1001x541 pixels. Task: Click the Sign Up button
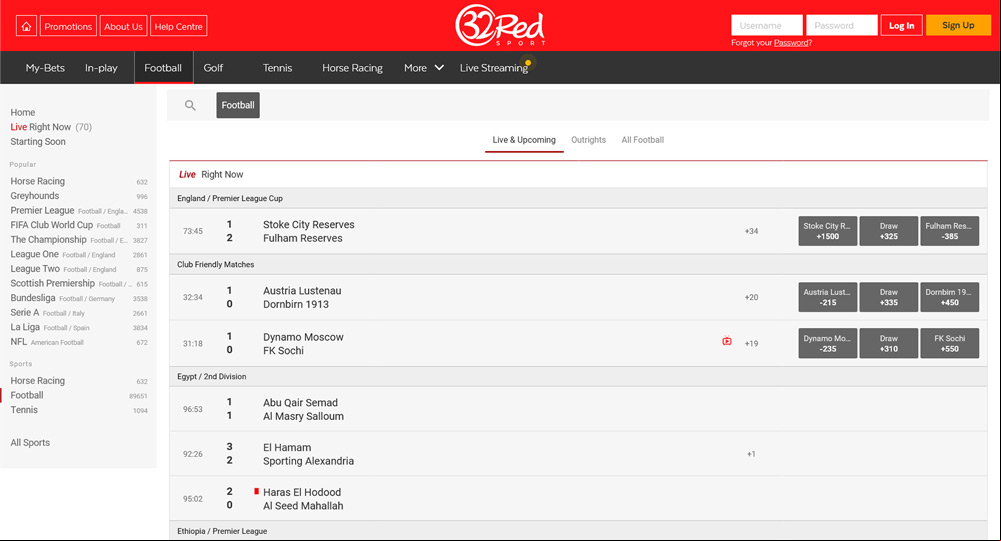coord(958,25)
